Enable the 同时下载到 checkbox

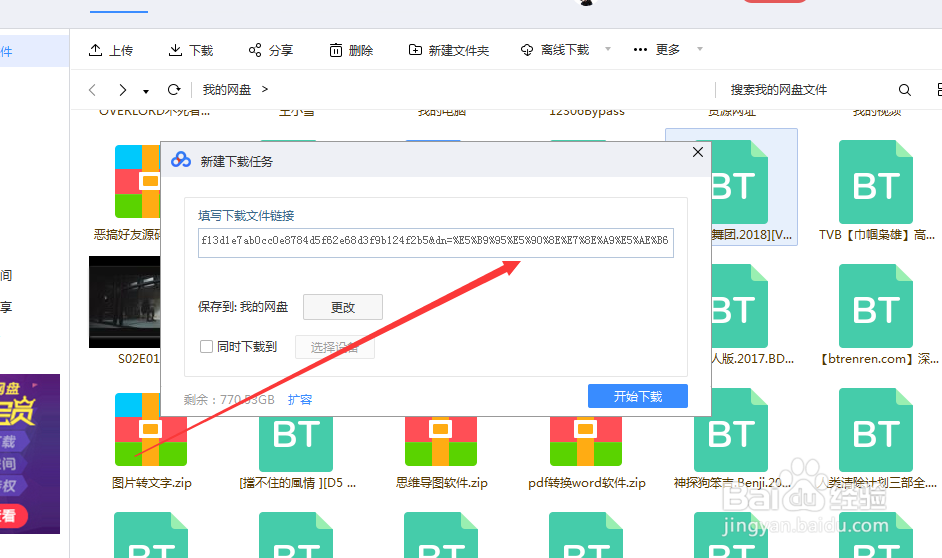tap(206, 347)
